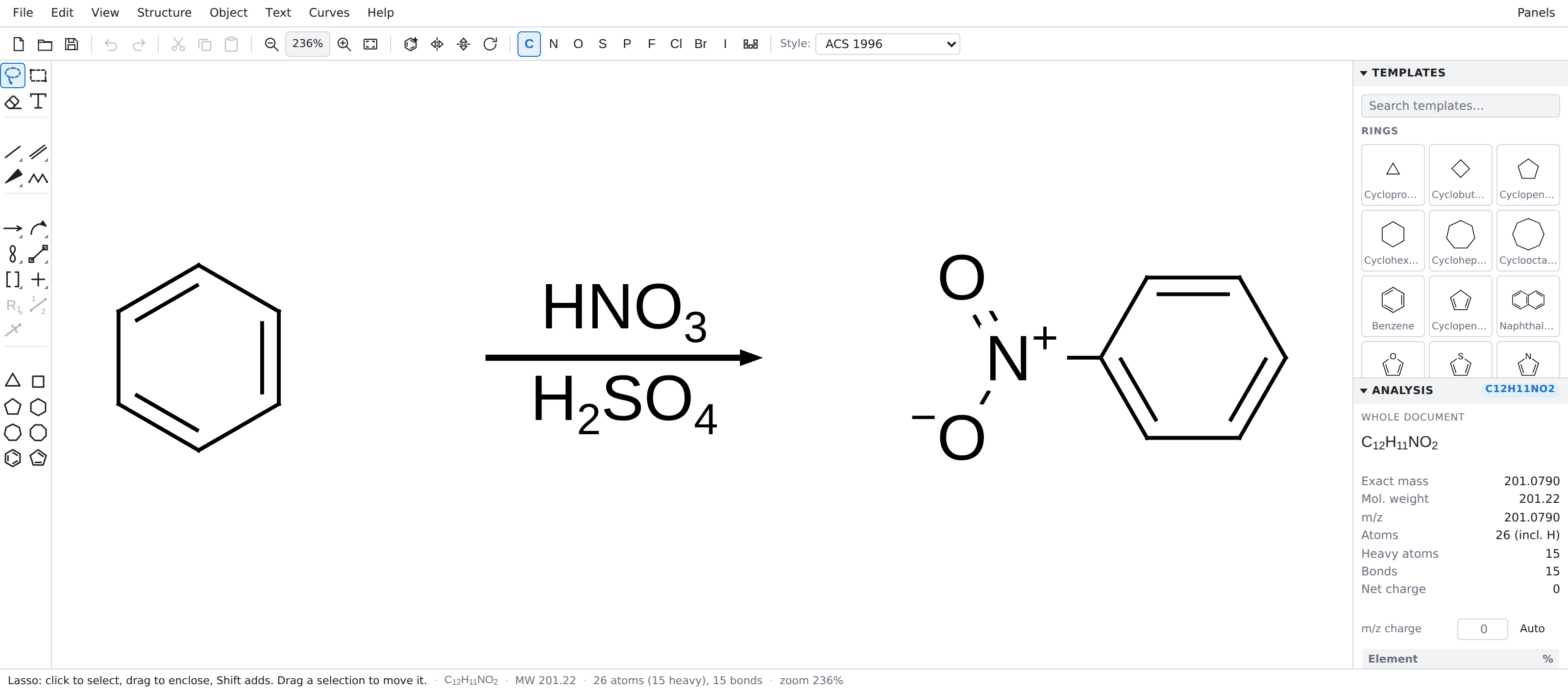Pick the Eraser tool
Screen dimensions: 1568x692
(x=13, y=101)
